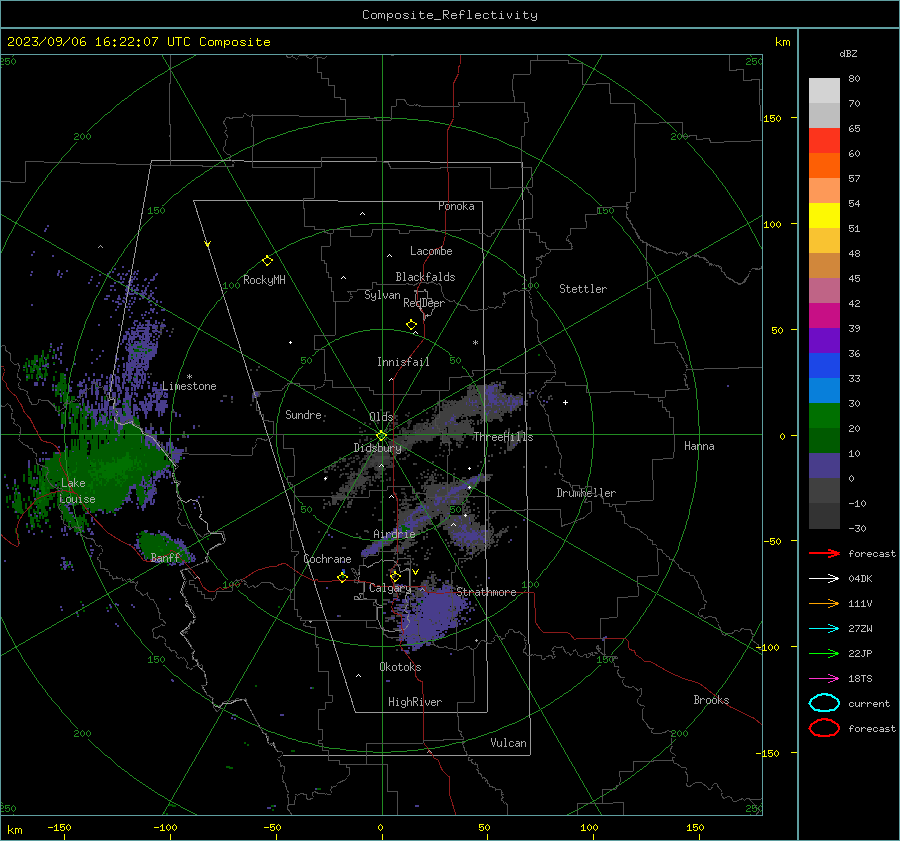
Task: Click the ThreeHills label
Action: (503, 437)
